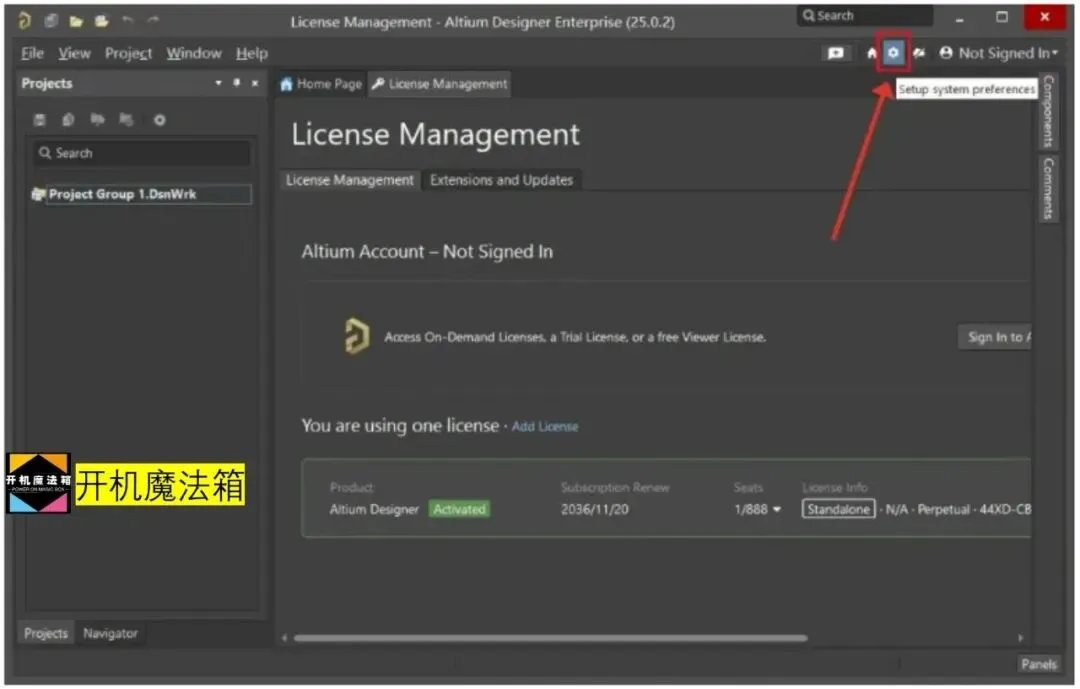Select the Projects tab at panel bottom
Image resolution: width=1080 pixels, height=689 pixels.
pyautogui.click(x=46, y=633)
